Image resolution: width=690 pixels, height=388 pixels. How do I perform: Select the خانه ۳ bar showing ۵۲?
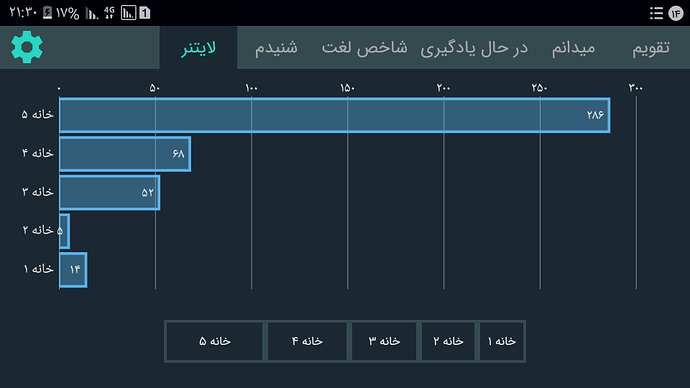coord(110,192)
